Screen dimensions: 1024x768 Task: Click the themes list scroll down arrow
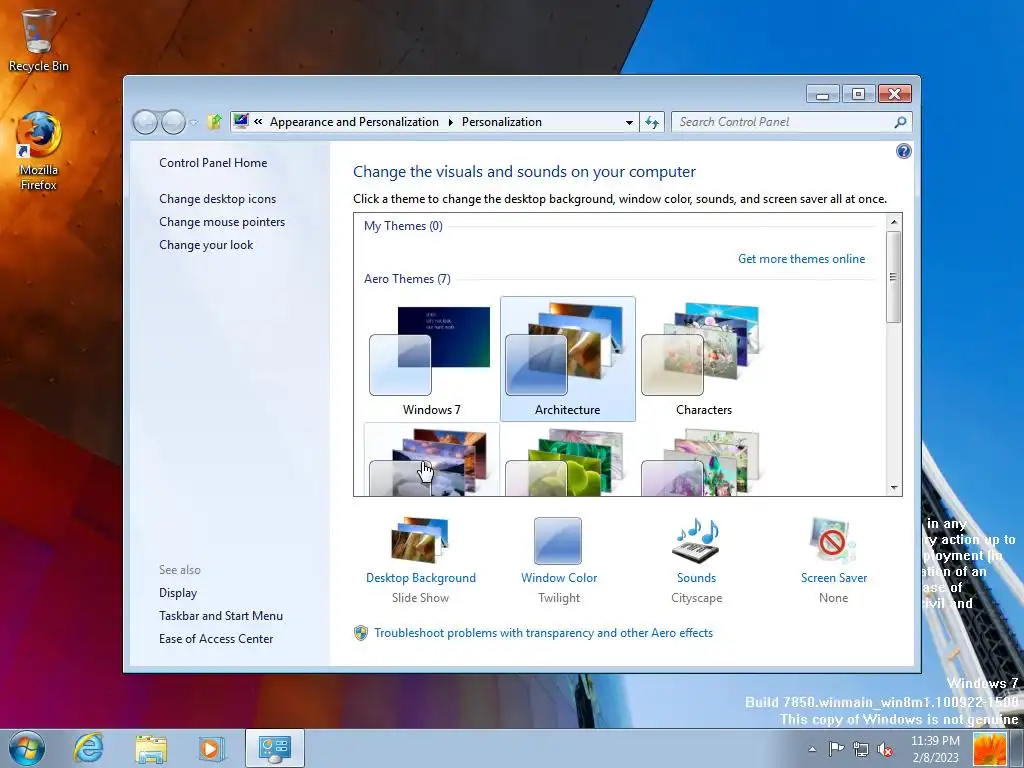click(x=893, y=488)
